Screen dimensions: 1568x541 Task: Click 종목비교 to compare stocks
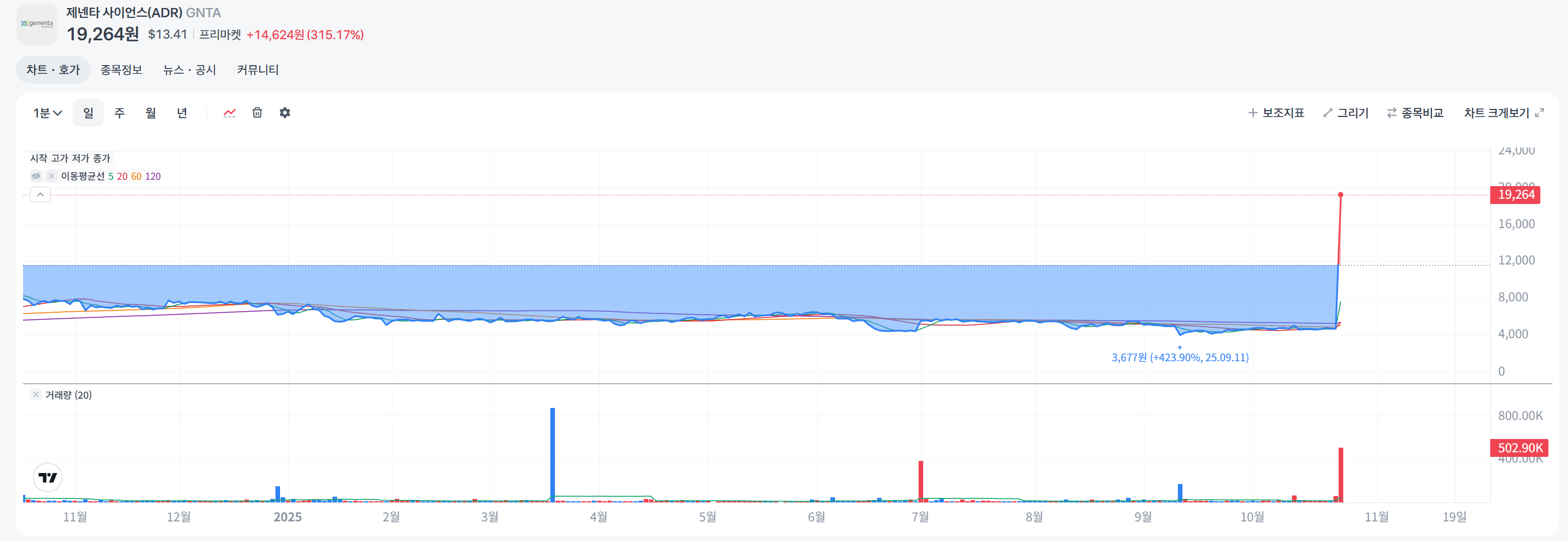1415,113
